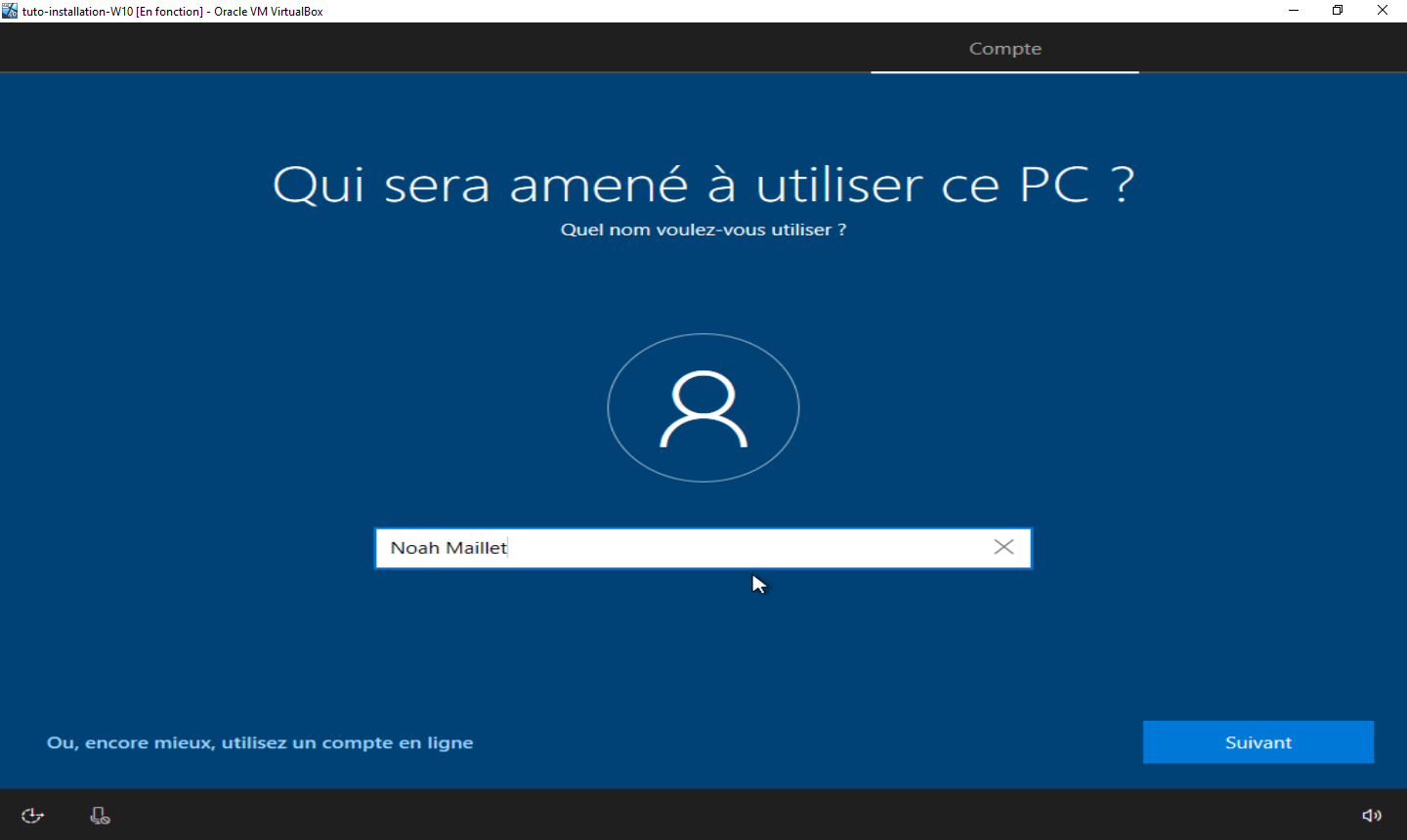Screen dimensions: 1407x840
Task: Follow the 'utilisez un compte en ligne' link
Action: pyautogui.click(x=260, y=742)
